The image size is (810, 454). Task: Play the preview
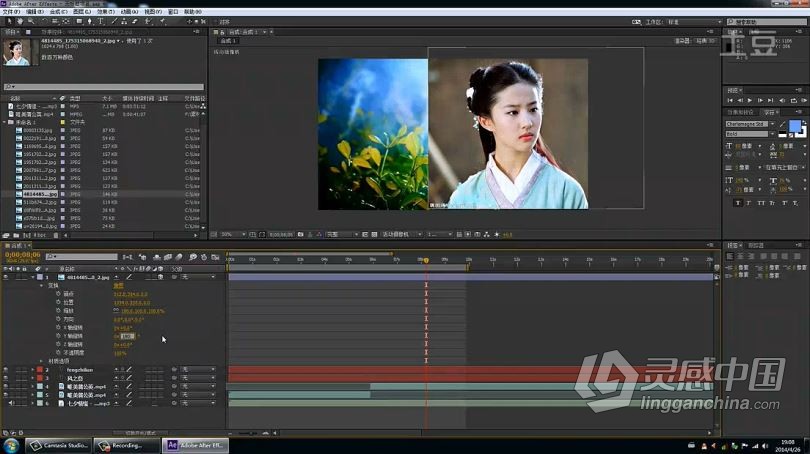coord(750,100)
